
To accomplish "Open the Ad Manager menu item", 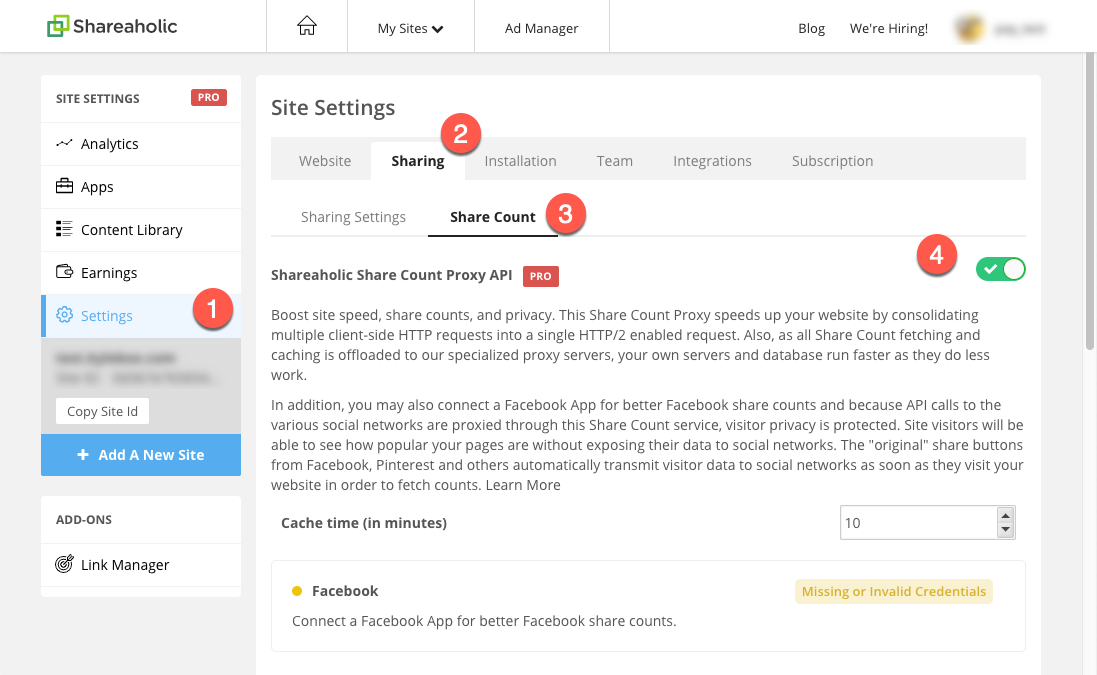I will (x=542, y=29).
